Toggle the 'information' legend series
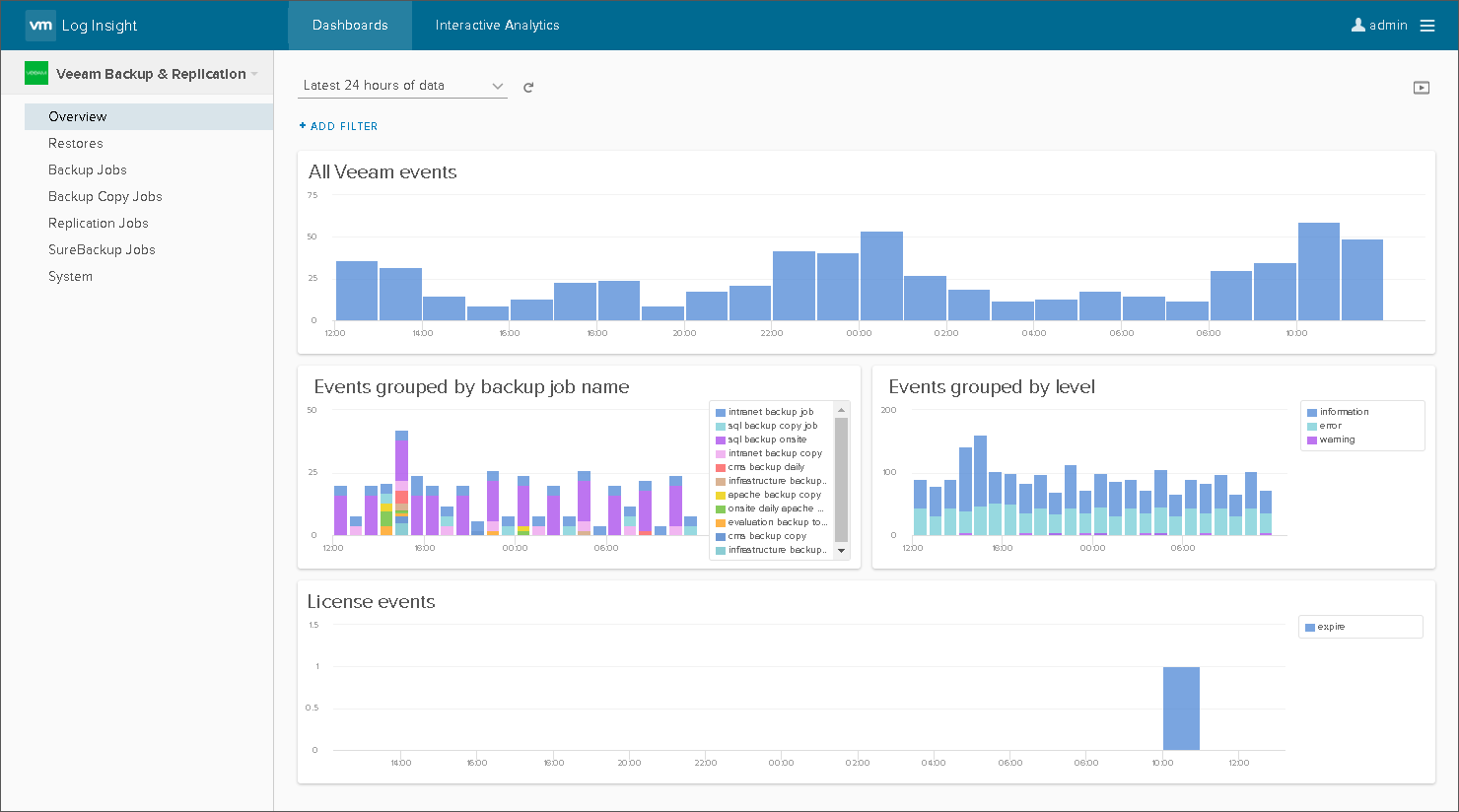This screenshot has height=812, width=1459. pyautogui.click(x=1344, y=412)
